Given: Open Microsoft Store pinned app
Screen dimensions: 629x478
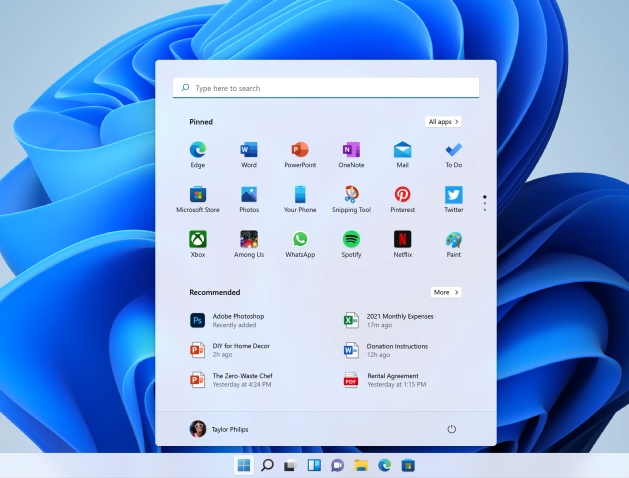Looking at the screenshot, I should click(197, 195).
